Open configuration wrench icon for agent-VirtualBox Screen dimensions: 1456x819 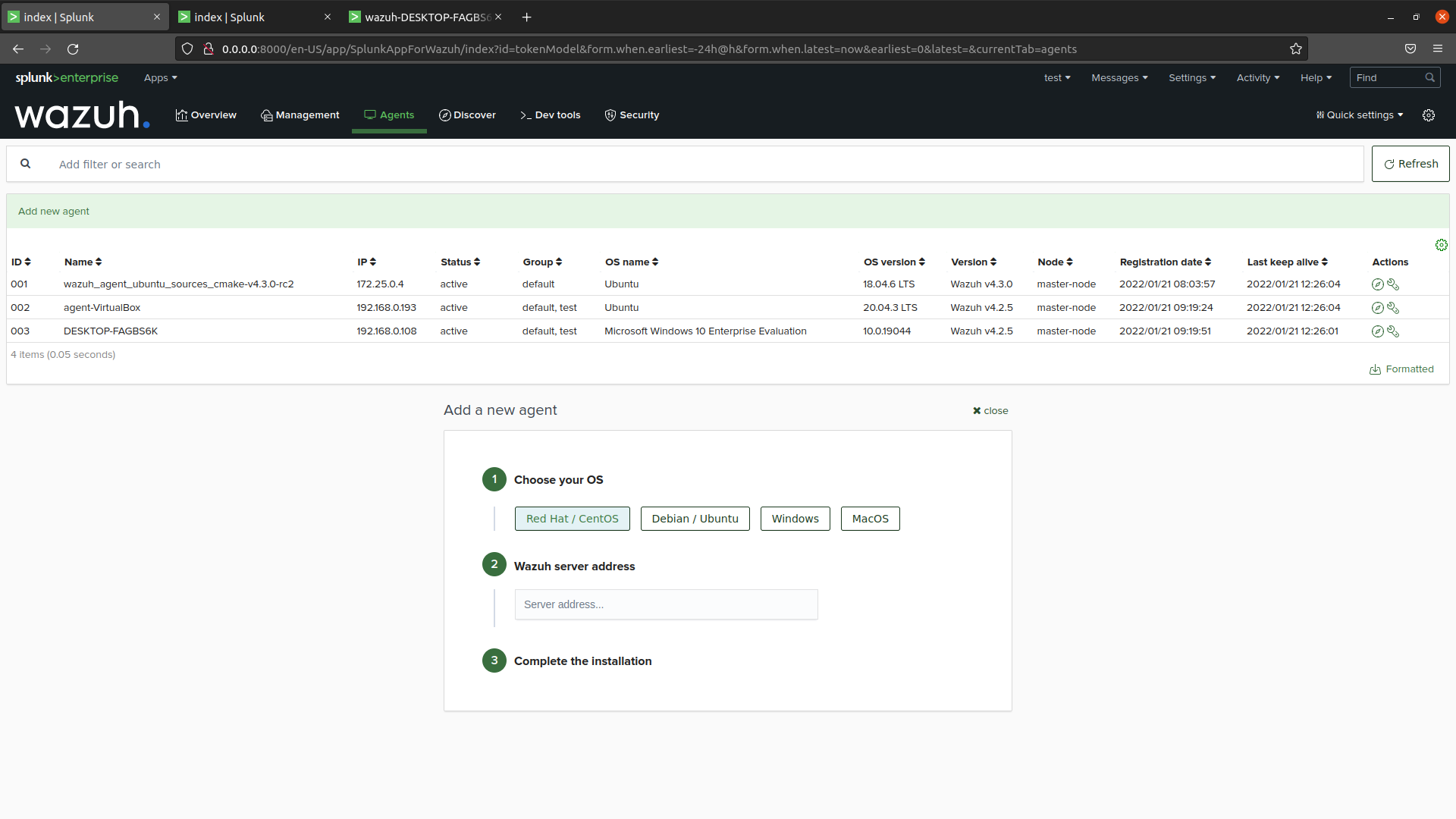(1393, 308)
